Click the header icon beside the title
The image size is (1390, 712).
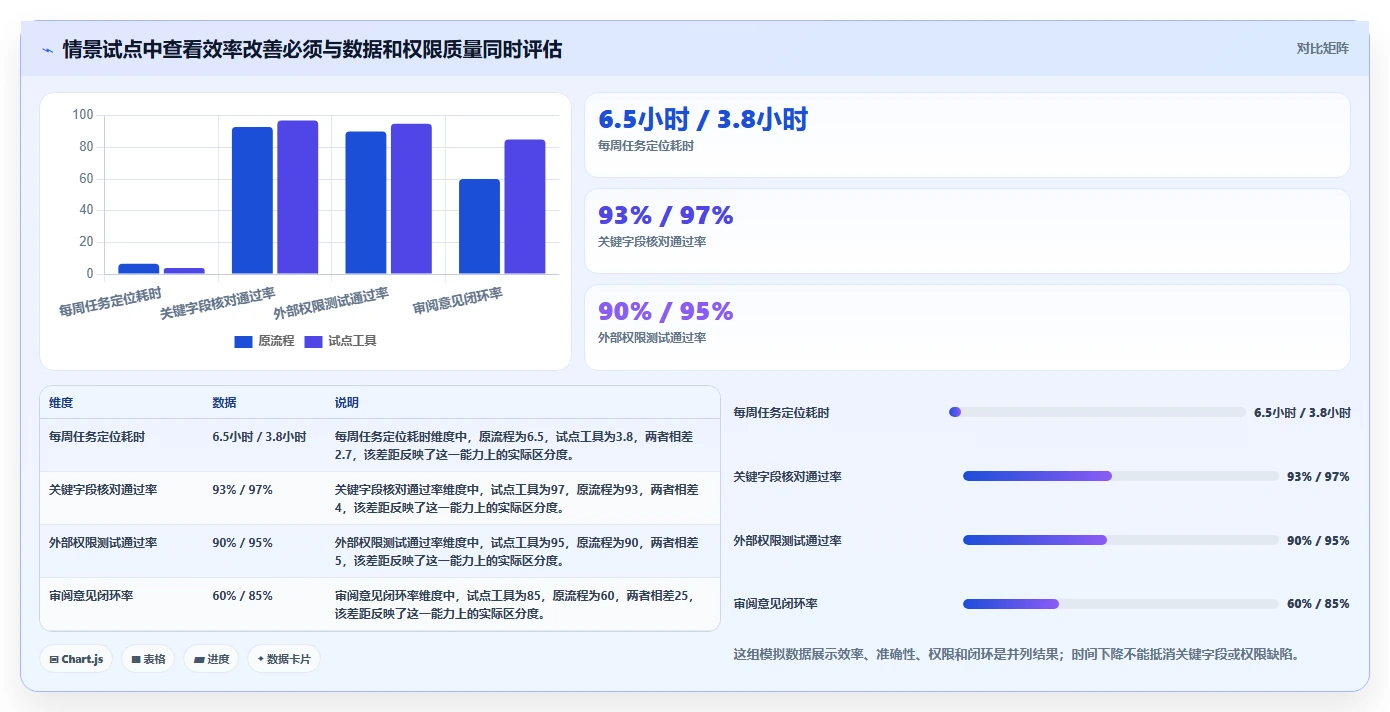pos(48,50)
